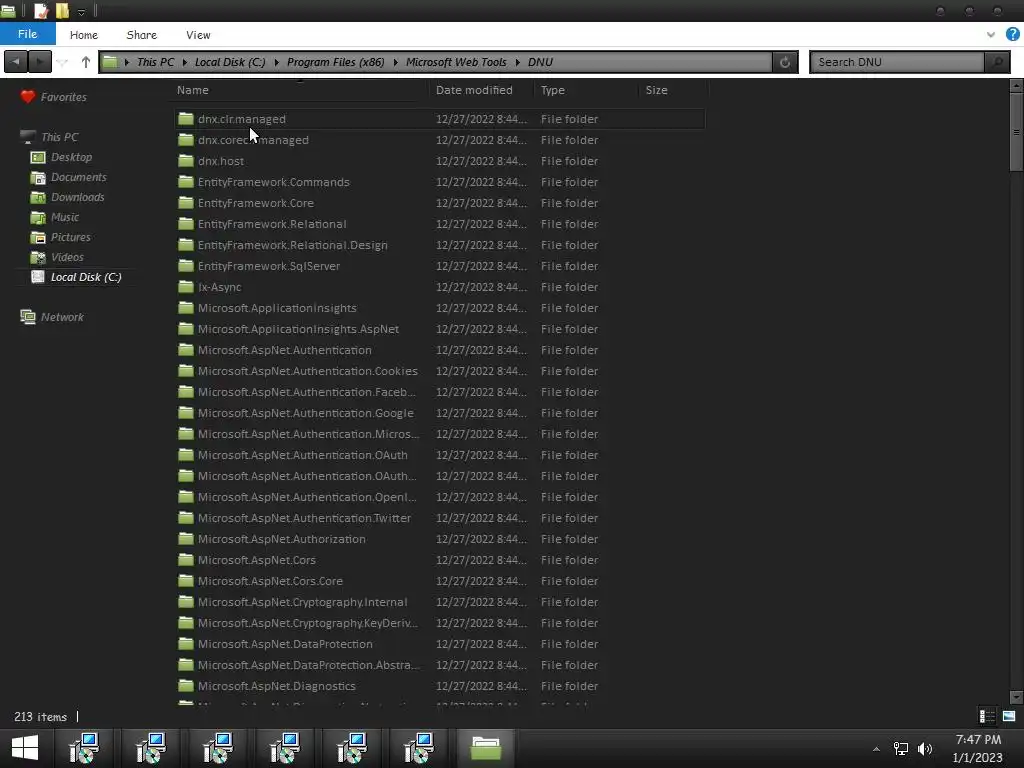The width and height of the screenshot is (1024, 768).
Task: Go forward with the Forward arrow button
Action: click(x=39, y=62)
